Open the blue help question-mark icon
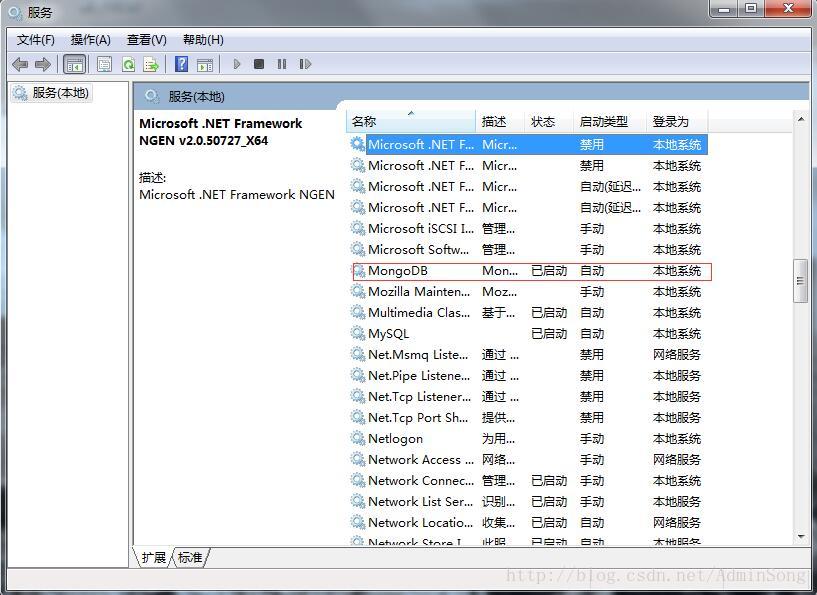 click(x=181, y=64)
